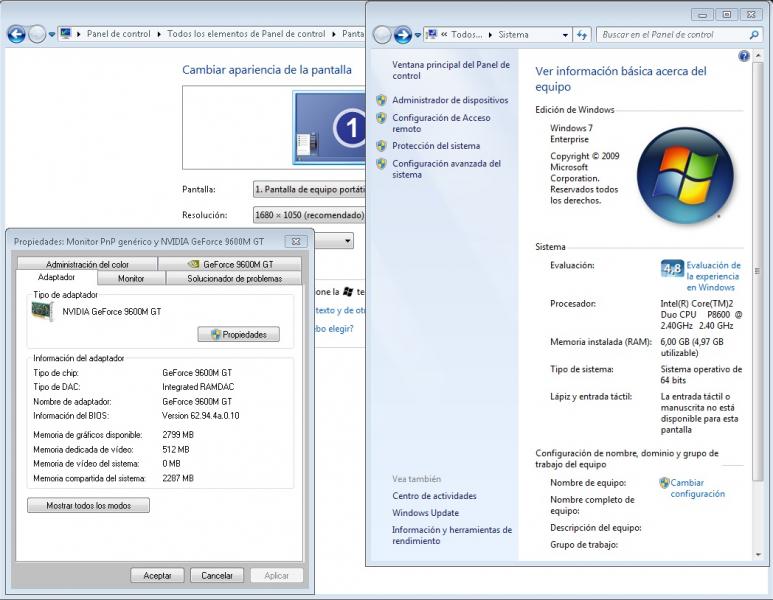Click adapter 'Propiedades' button
This screenshot has height=600, width=773.
(239, 334)
